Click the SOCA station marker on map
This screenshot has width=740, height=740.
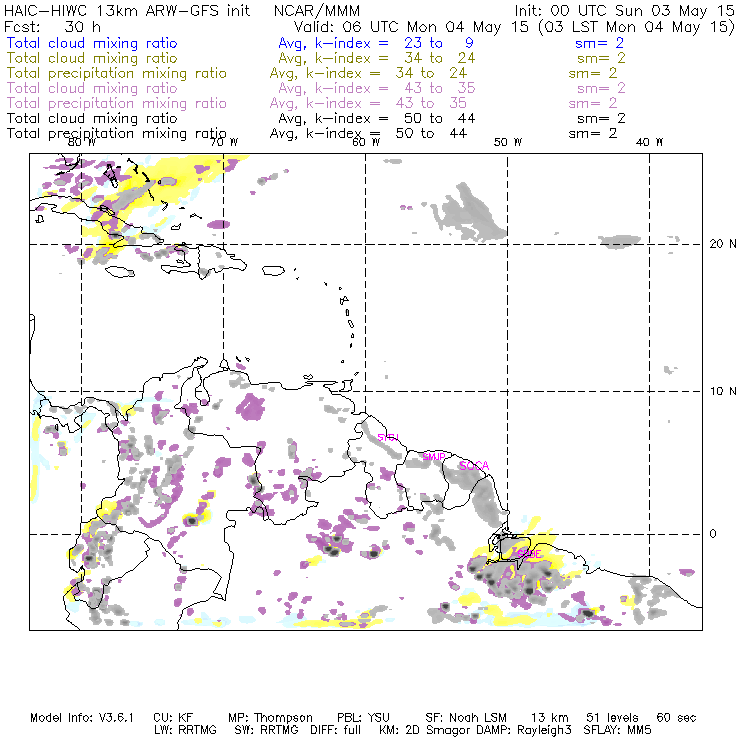point(474,466)
